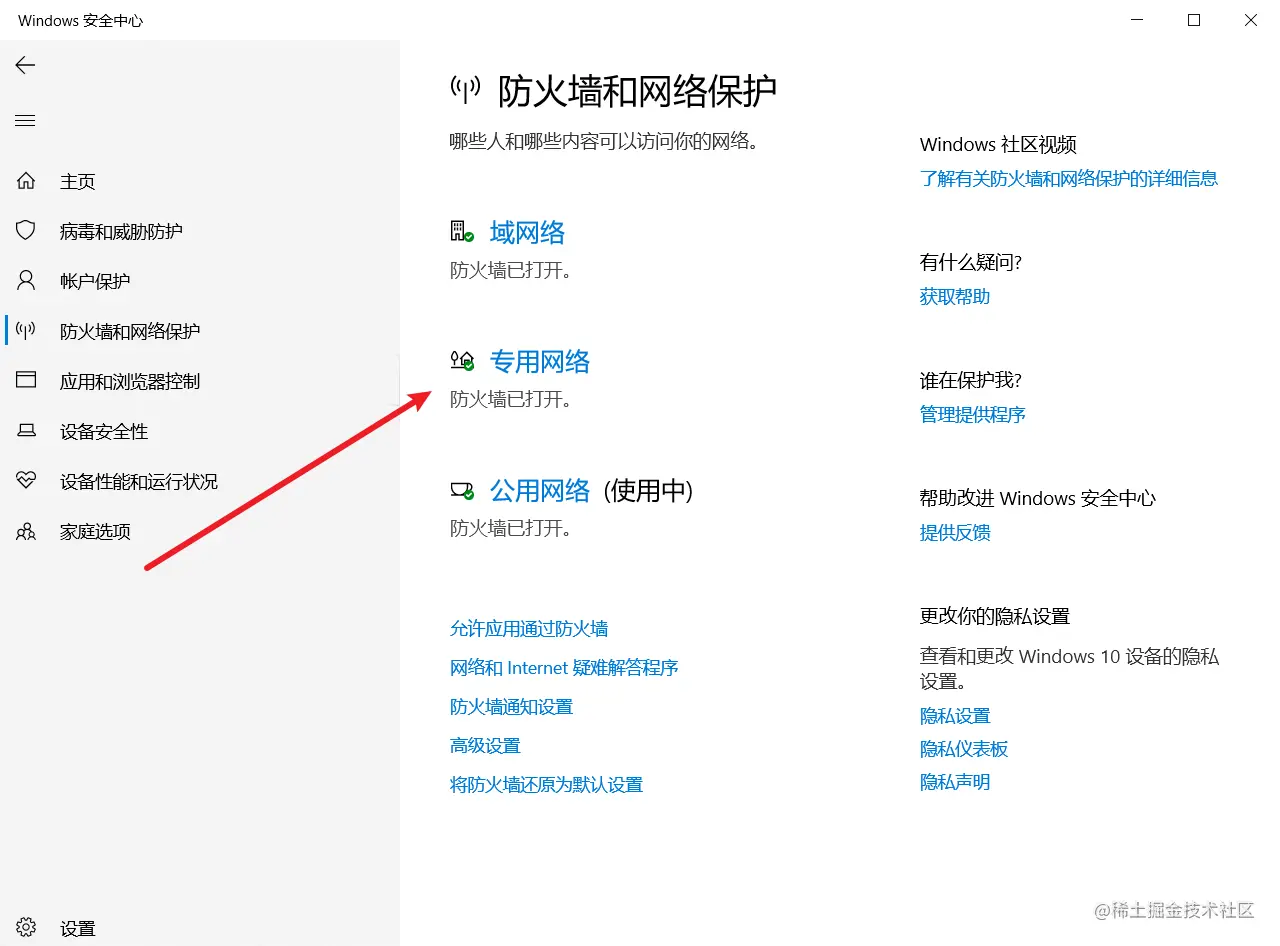Click the 有什么疑问? heading

pos(971,262)
